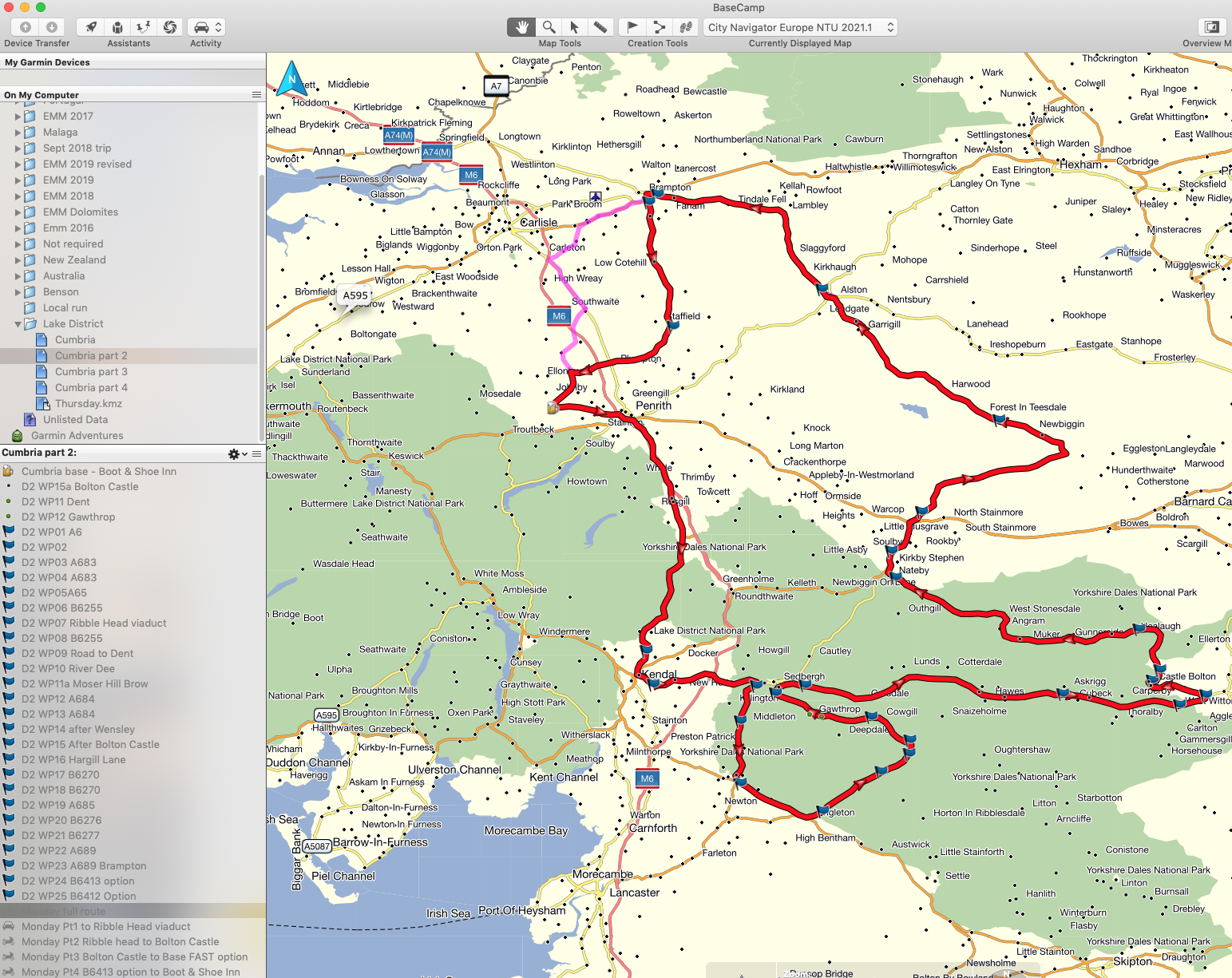Collapse the Lake District folder

pos(18,324)
